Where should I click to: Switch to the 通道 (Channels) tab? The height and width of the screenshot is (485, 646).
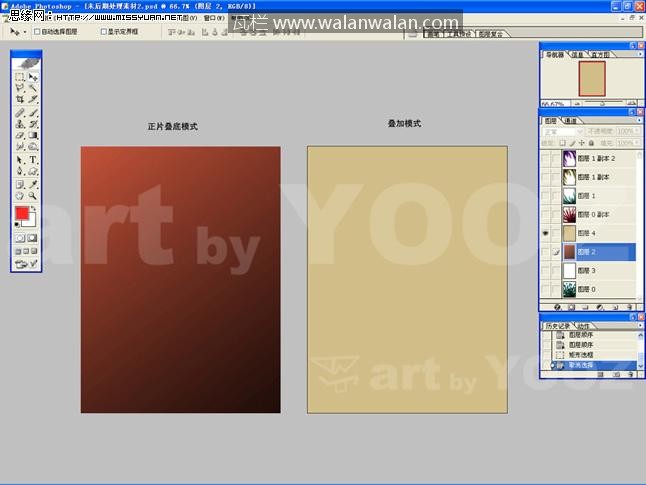570,121
